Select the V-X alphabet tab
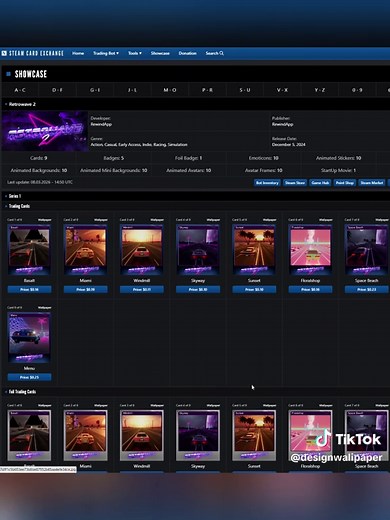 (282, 90)
